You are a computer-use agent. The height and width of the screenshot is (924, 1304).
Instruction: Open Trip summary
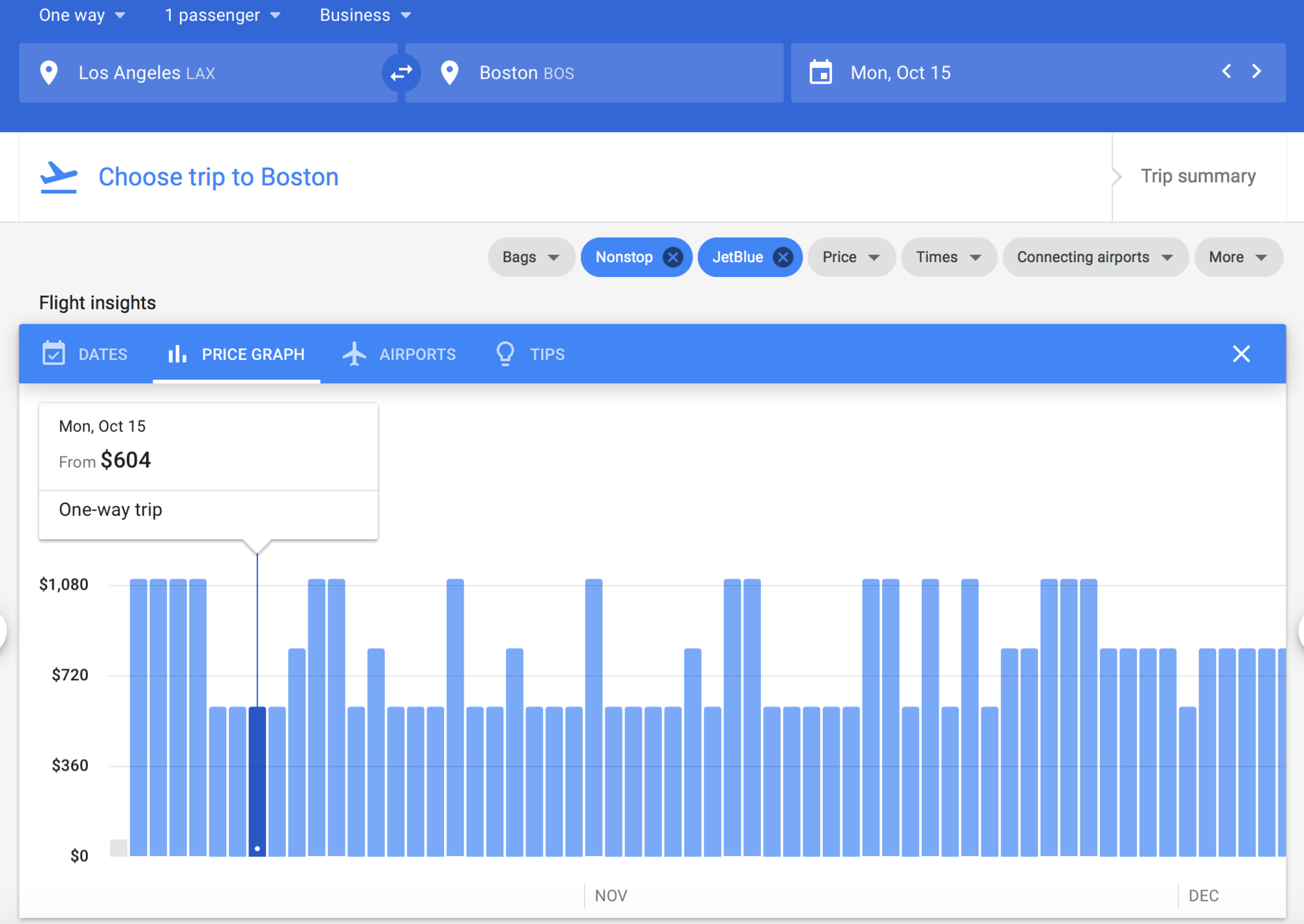pyautogui.click(x=1198, y=176)
